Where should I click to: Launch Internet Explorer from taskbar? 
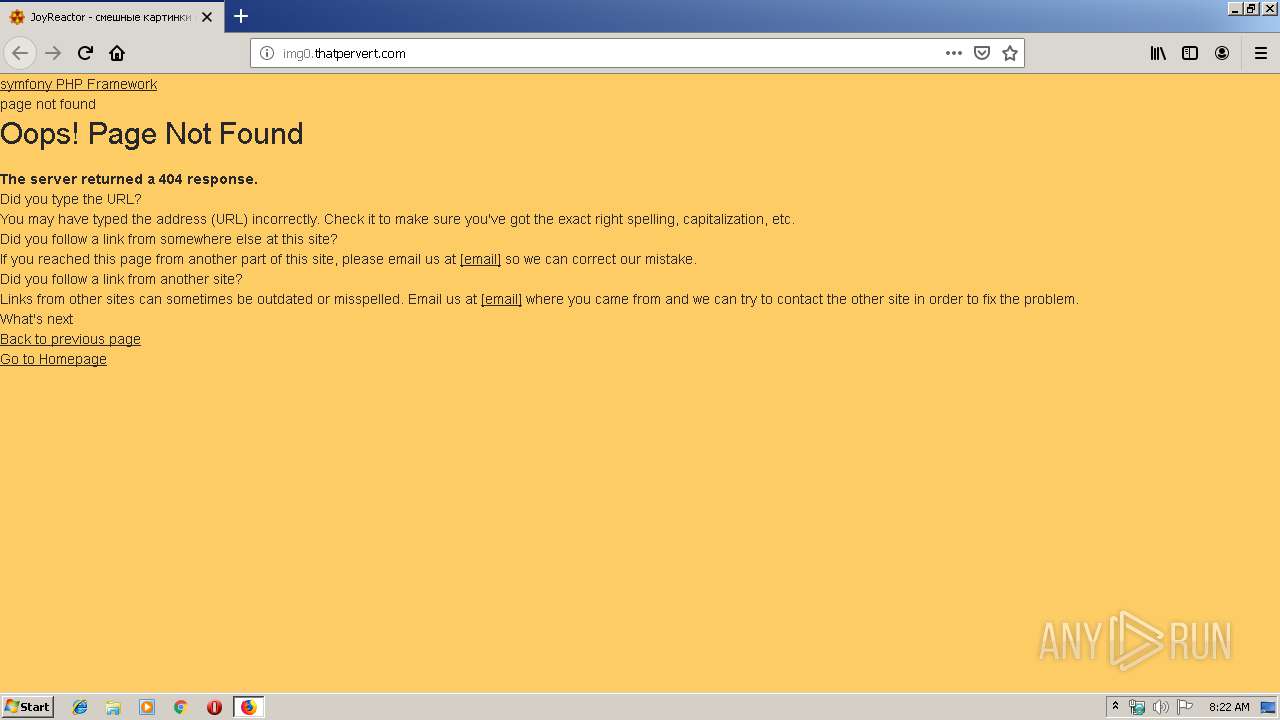80,707
